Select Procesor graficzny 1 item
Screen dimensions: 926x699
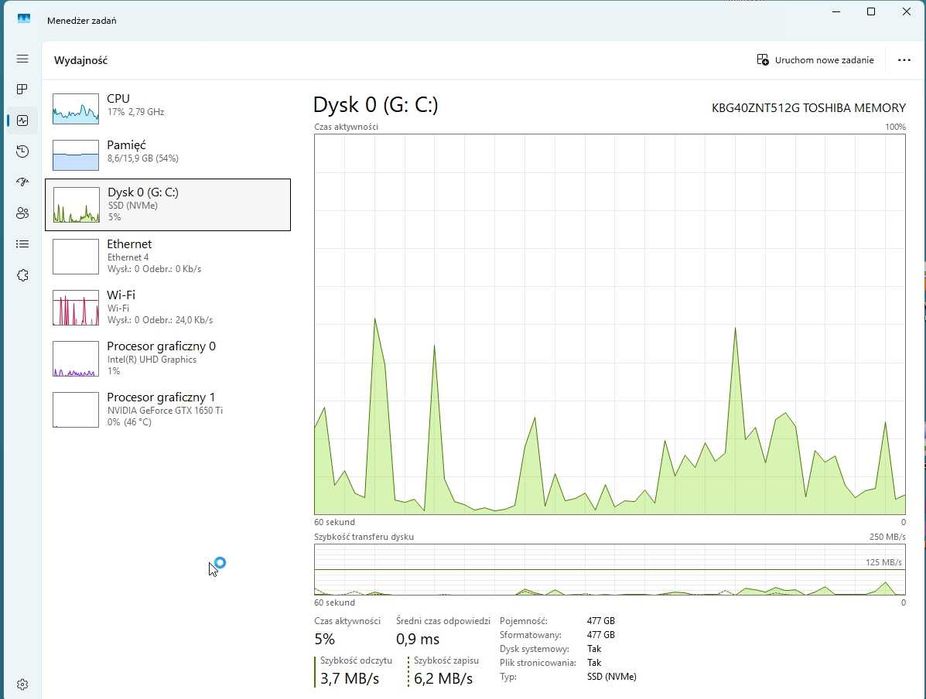click(x=168, y=409)
